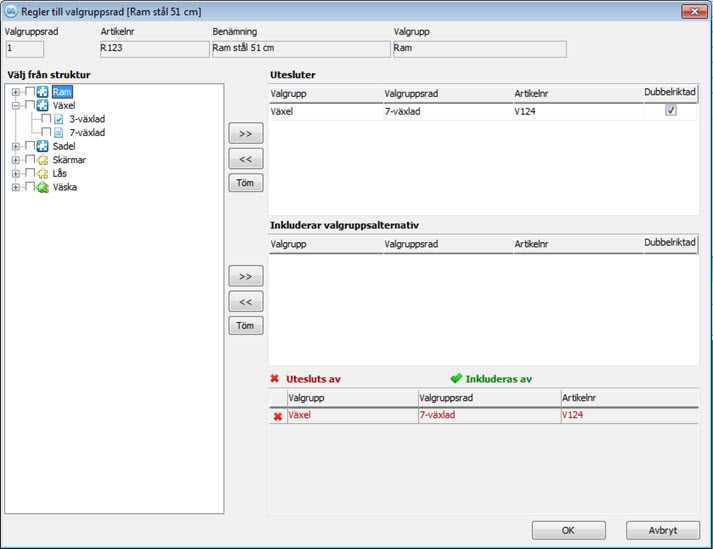Click the yellow Skärmar puzzle icon

(43, 160)
